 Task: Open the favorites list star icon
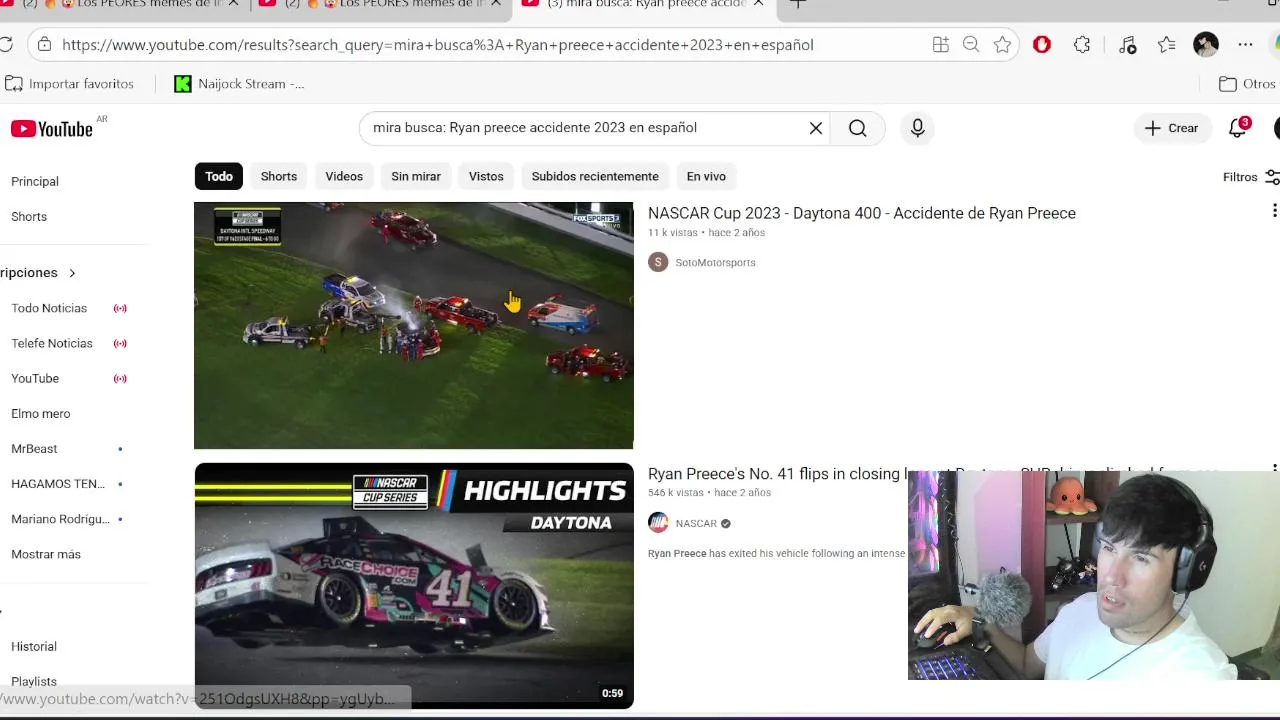[x=1166, y=45]
